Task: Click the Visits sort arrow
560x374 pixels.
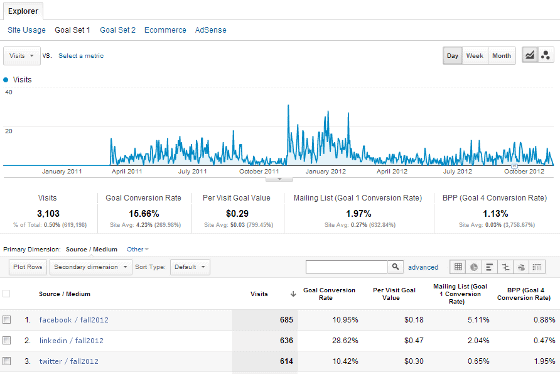Action: coord(293,294)
